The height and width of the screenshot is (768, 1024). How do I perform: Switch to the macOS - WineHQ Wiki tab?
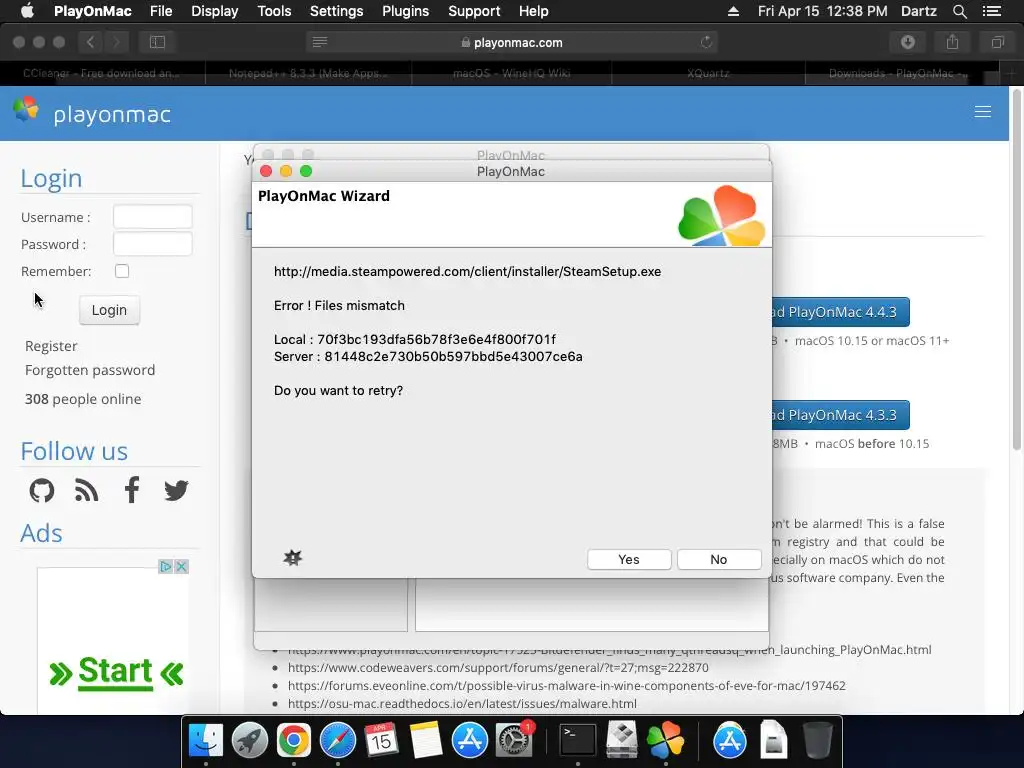point(512,73)
